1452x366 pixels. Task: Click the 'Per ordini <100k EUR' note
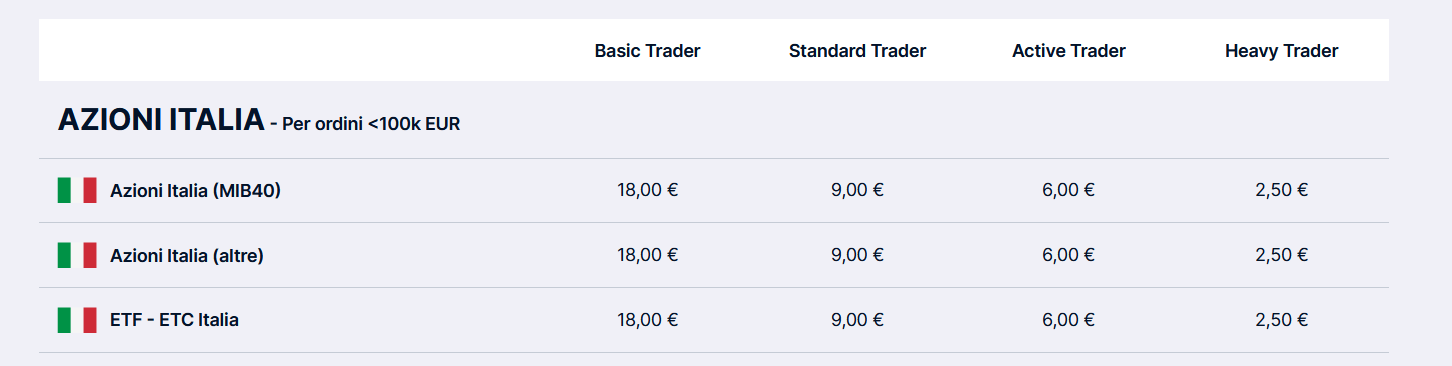371,125
